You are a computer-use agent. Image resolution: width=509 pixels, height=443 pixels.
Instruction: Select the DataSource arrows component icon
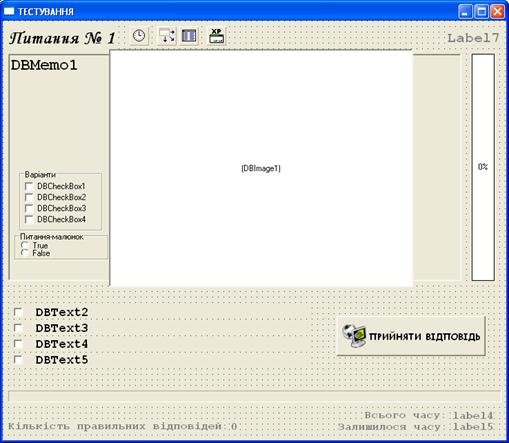click(166, 36)
